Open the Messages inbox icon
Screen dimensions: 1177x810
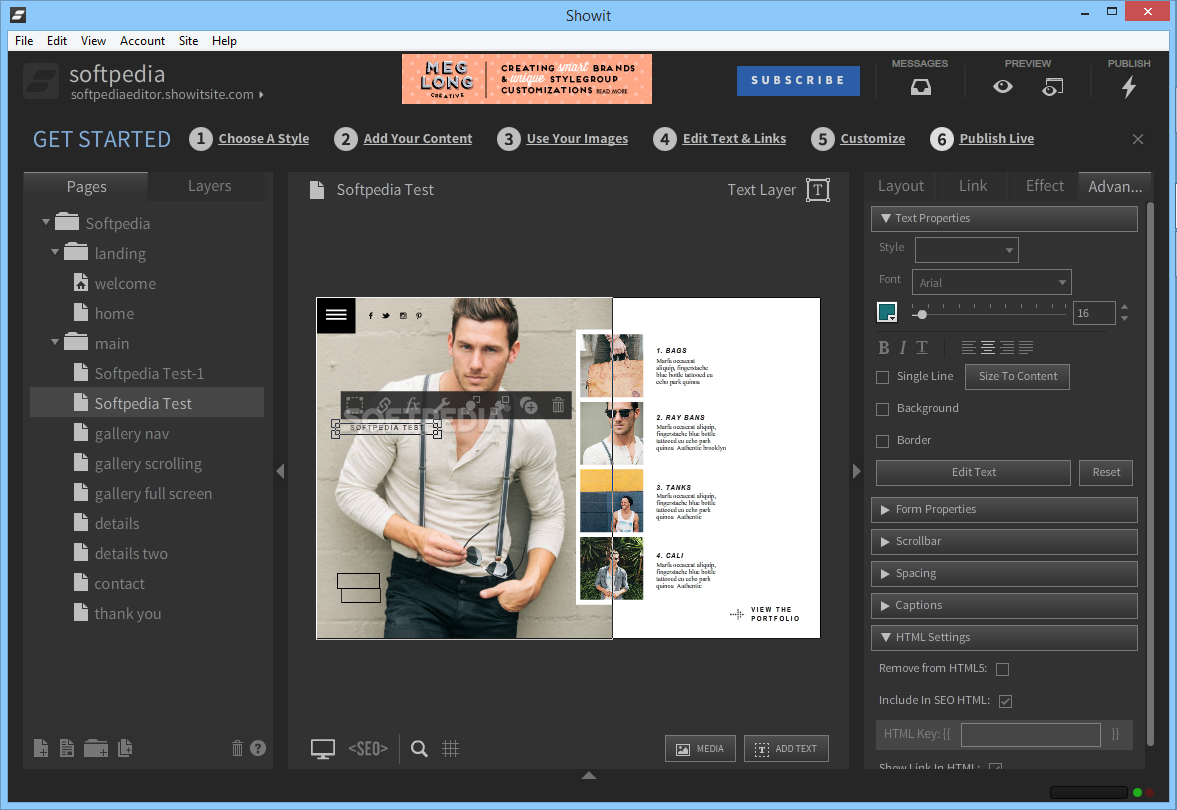(x=920, y=87)
